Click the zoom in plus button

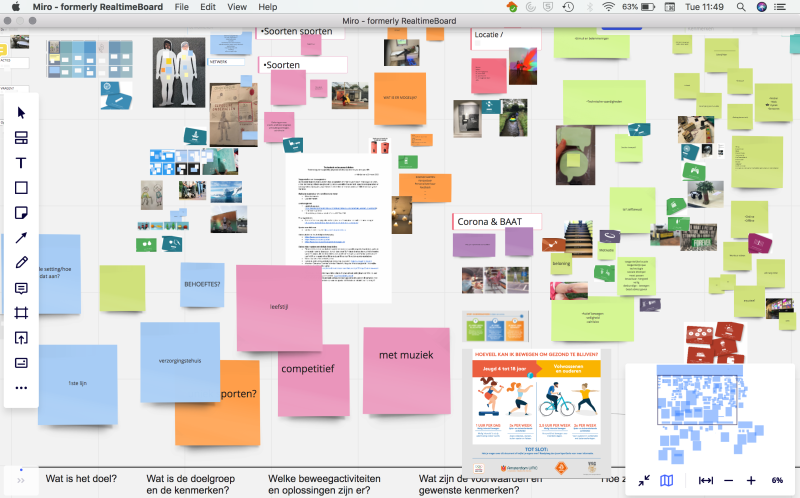pos(751,481)
